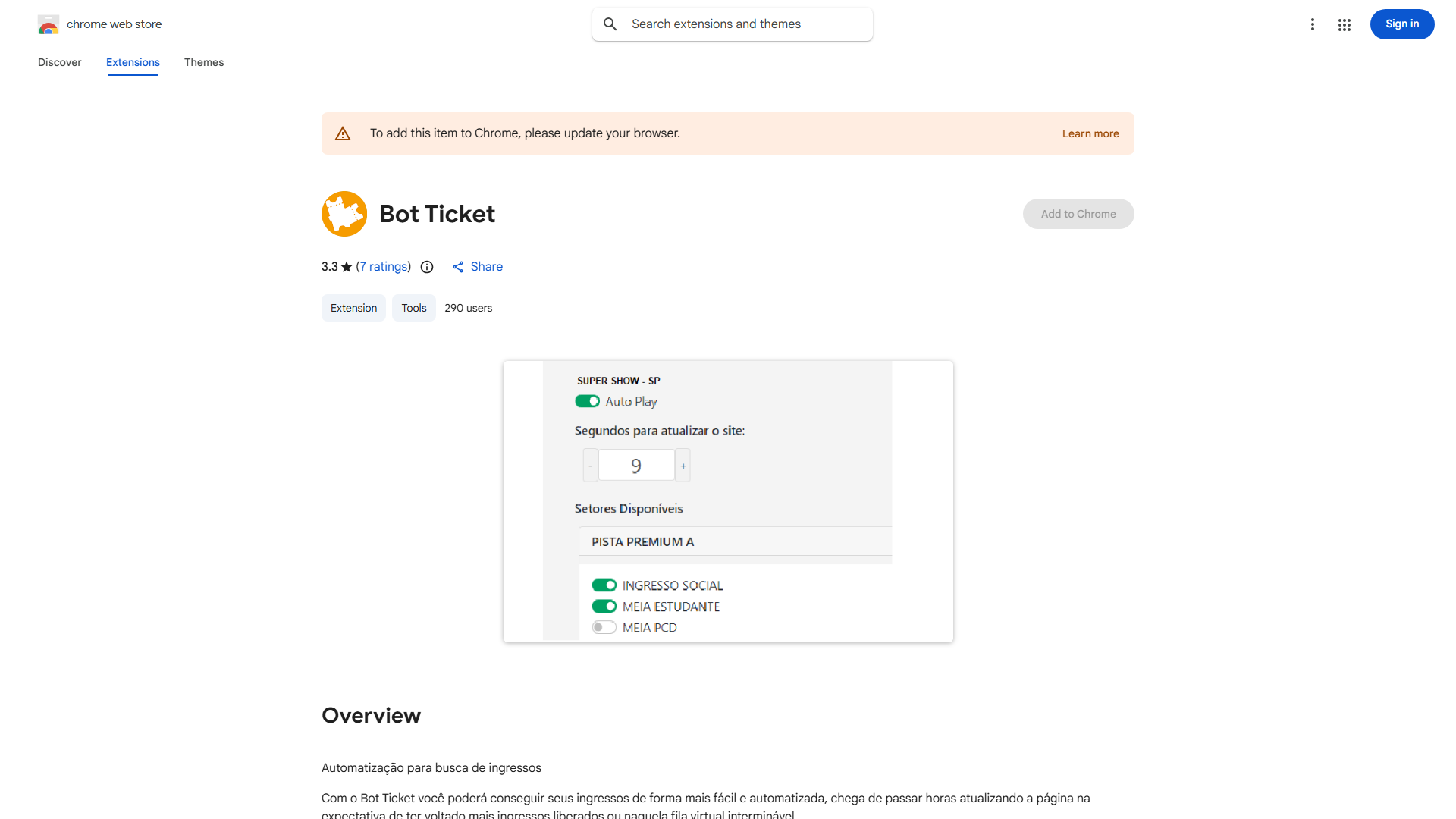This screenshot has height=819, width=1456.
Task: Click the Add to Chrome button
Action: coord(1078,213)
